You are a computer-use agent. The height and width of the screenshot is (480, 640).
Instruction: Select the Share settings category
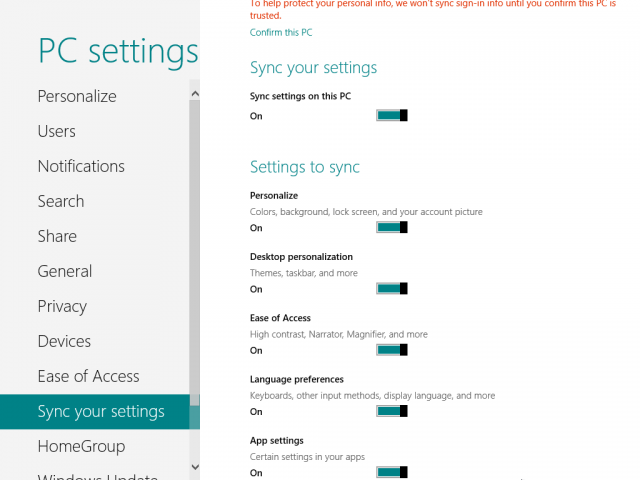57,236
